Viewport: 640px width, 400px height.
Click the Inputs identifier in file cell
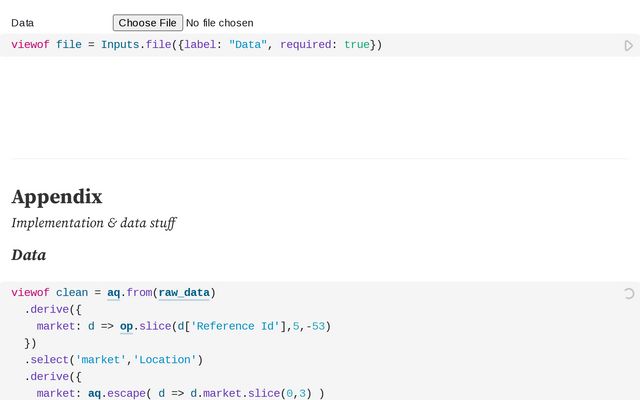120,45
